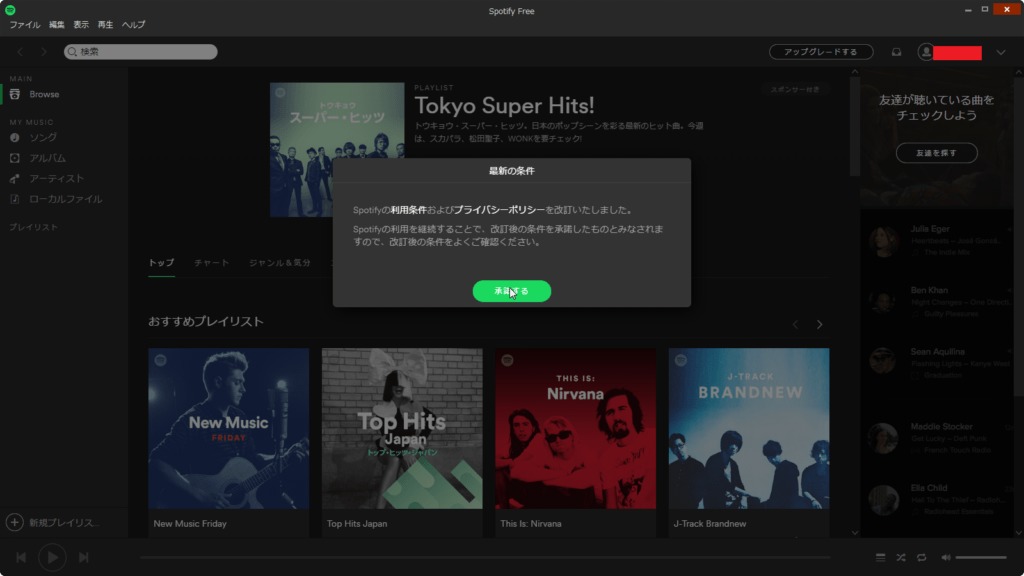Open the J-Track Brandnew playlist cover
Image resolution: width=1024 pixels, height=576 pixels.
coord(749,428)
